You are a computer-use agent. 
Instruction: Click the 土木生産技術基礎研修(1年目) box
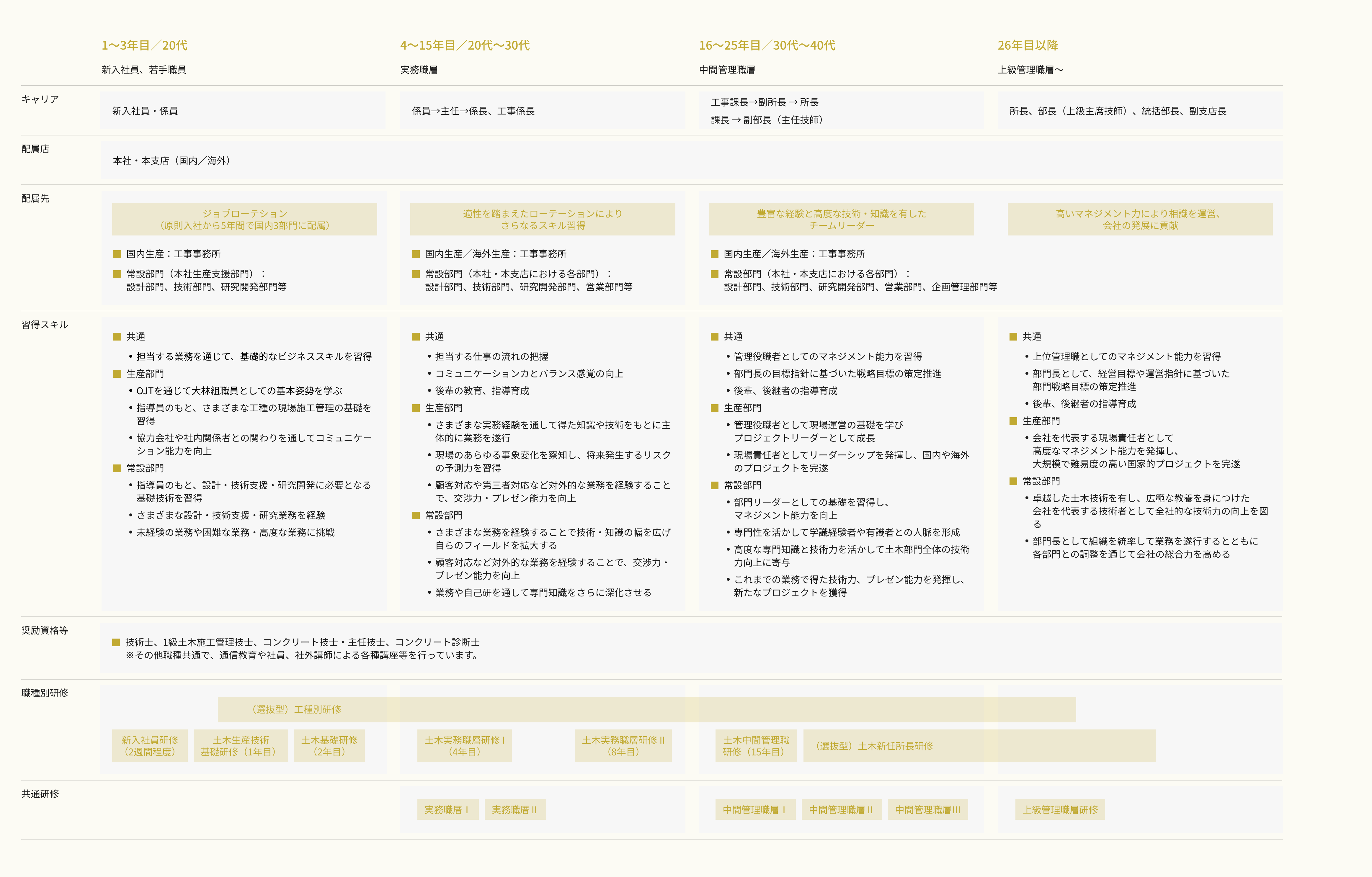coord(241,745)
